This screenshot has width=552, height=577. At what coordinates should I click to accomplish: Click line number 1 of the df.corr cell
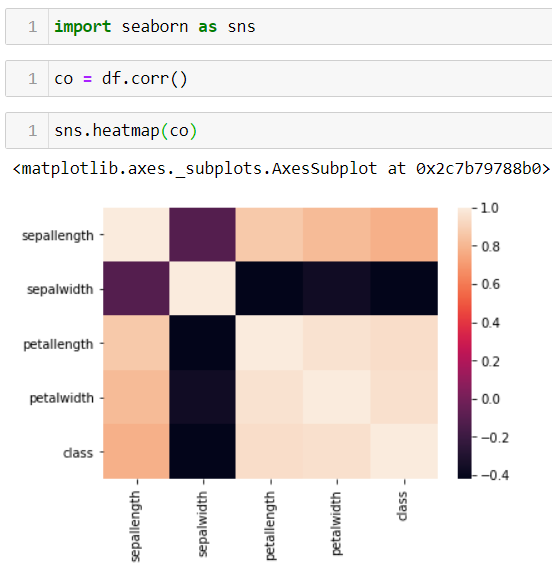(33, 79)
